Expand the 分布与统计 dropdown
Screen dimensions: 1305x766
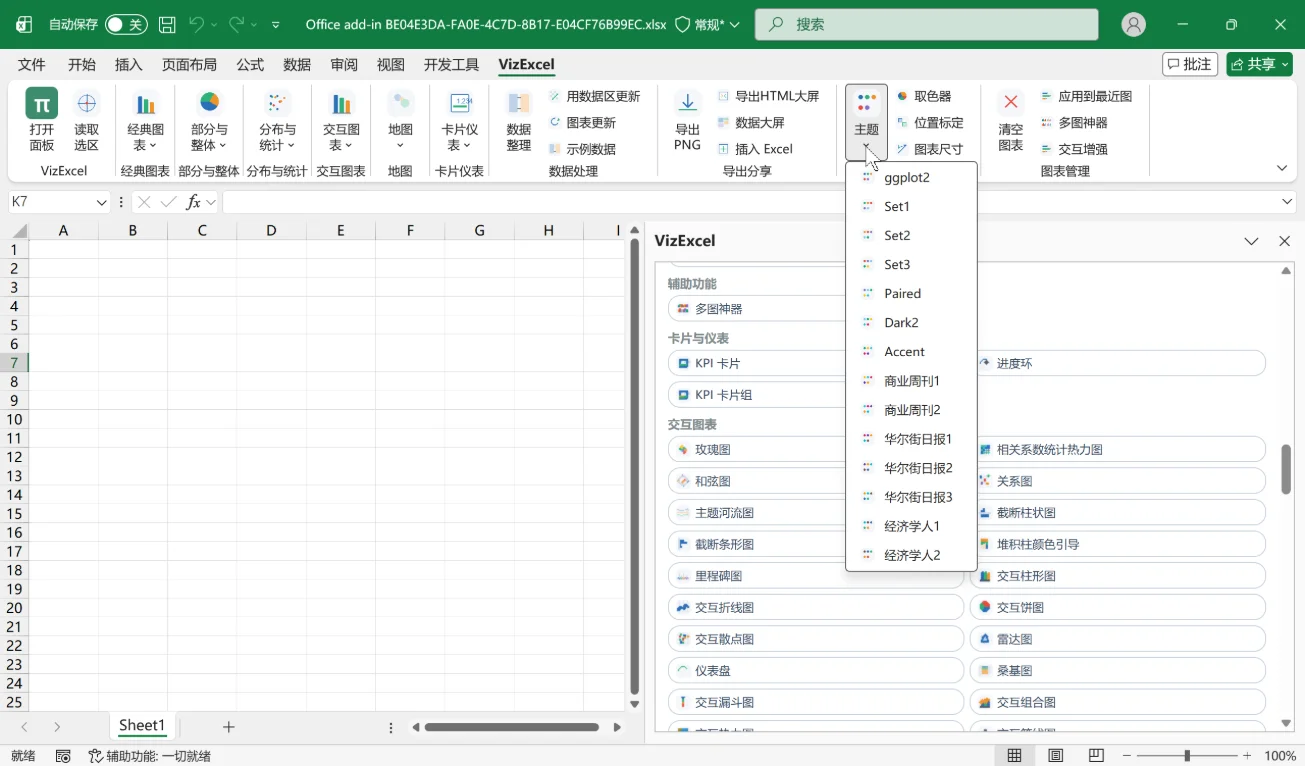(x=277, y=120)
